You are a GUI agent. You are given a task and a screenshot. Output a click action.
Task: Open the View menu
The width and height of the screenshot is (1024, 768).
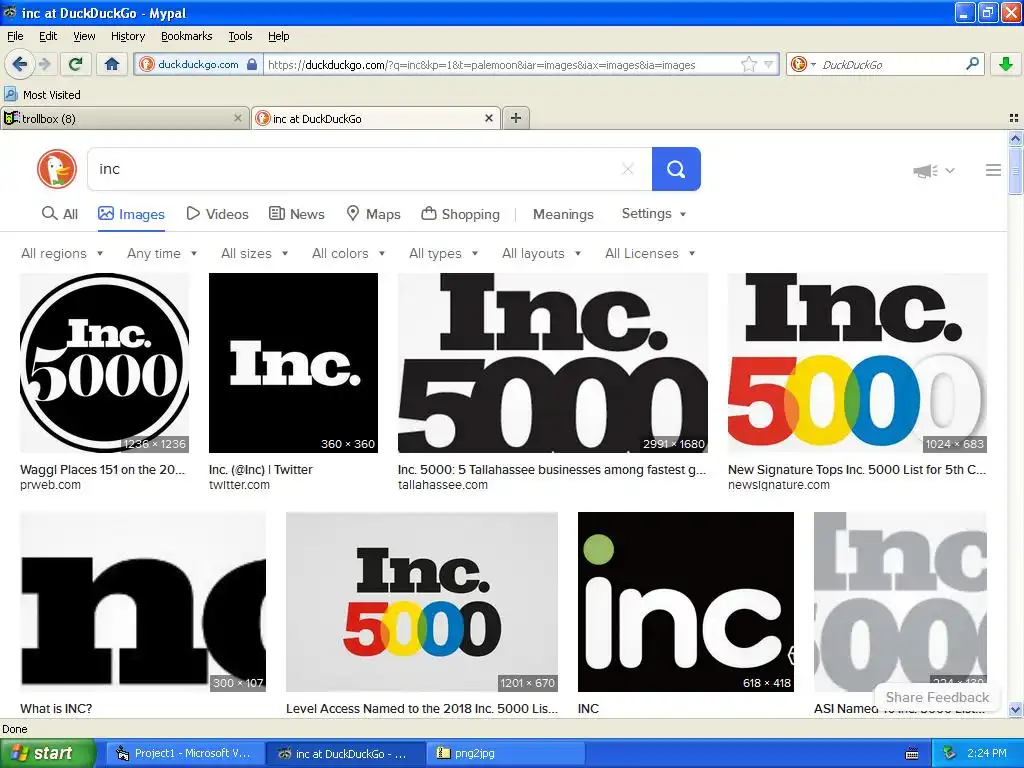pos(84,36)
